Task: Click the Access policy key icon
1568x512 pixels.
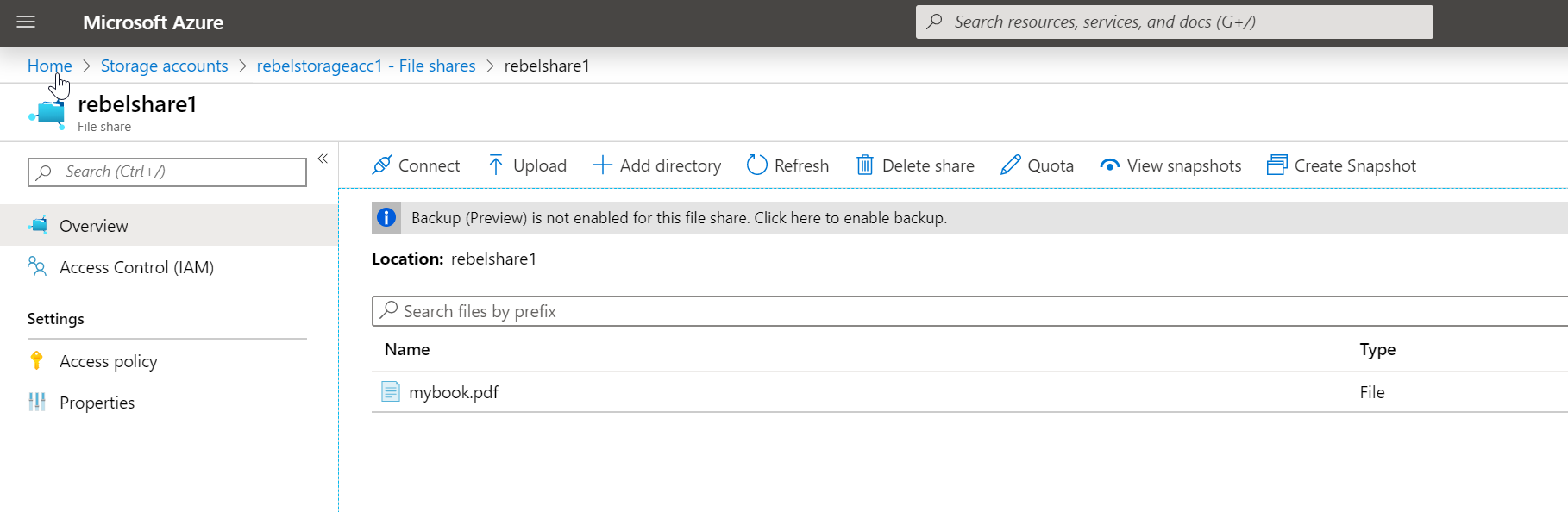Action: click(x=36, y=361)
